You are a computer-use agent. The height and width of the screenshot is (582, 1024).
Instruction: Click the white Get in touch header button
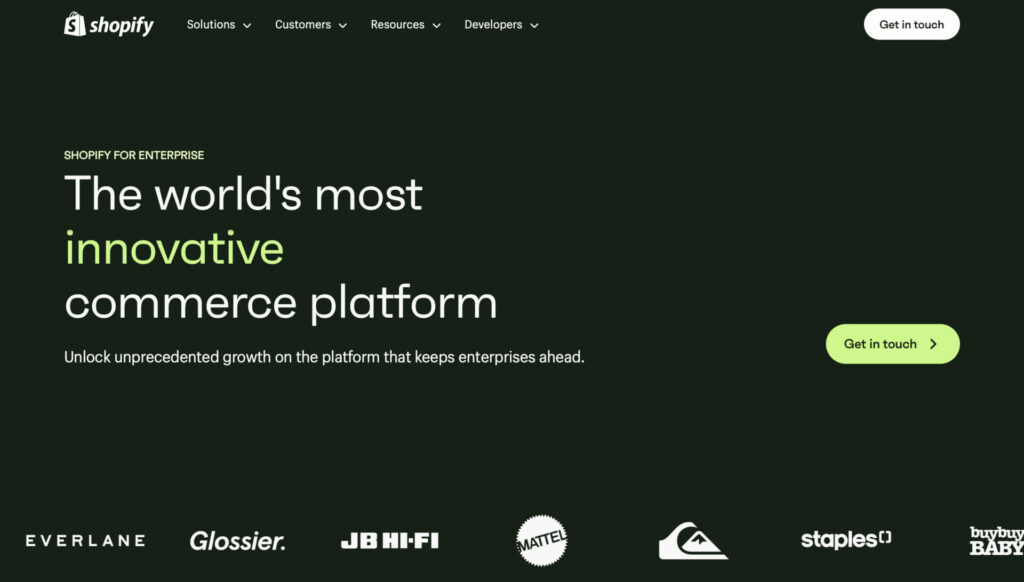912,24
